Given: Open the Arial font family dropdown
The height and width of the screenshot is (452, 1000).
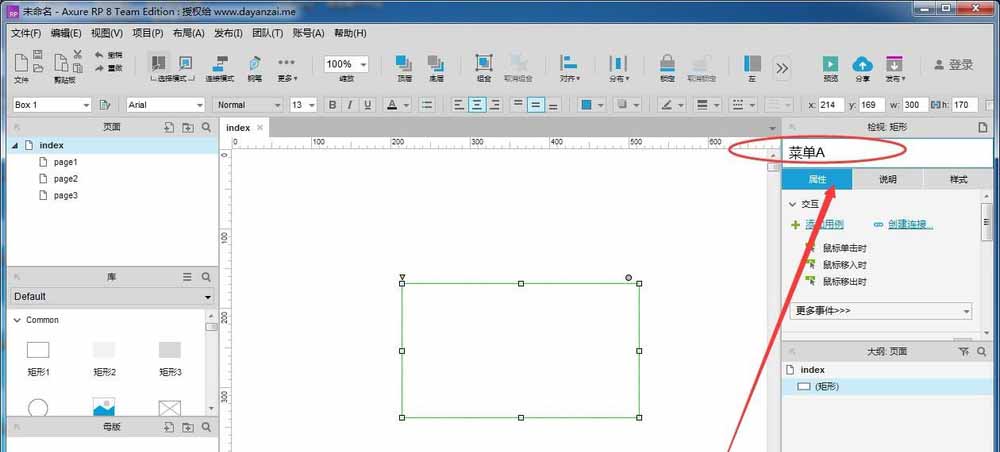Looking at the screenshot, I should (x=165, y=105).
